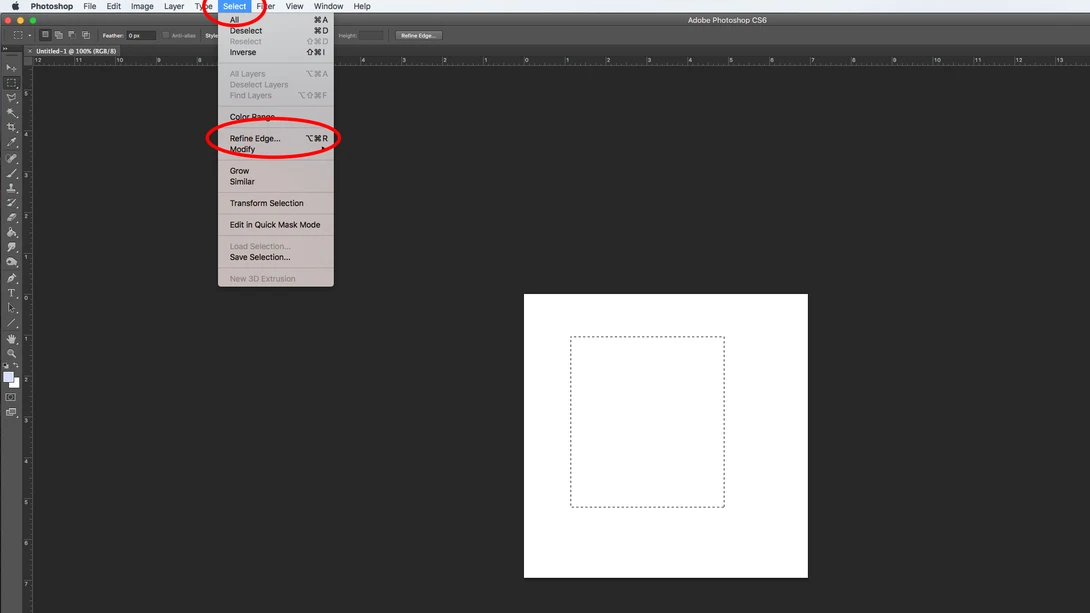The height and width of the screenshot is (613, 1090).
Task: Open the Photoshop application menu
Action: point(51,6)
